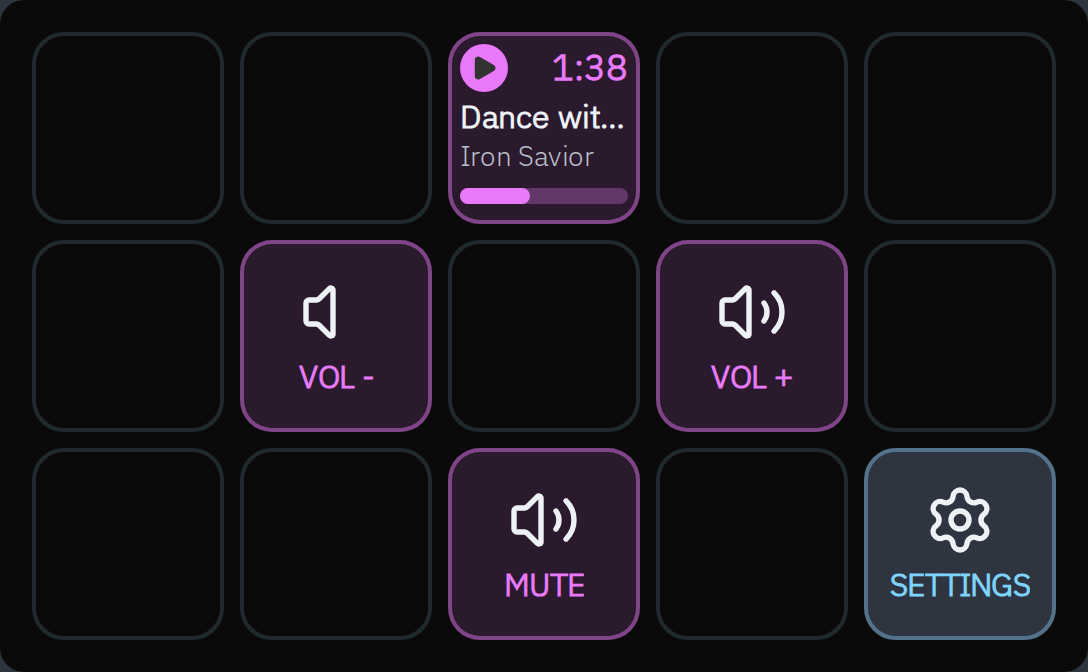Select the empty slot directly above SETTINGS key
Image resolution: width=1088 pixels, height=672 pixels.
coord(960,336)
